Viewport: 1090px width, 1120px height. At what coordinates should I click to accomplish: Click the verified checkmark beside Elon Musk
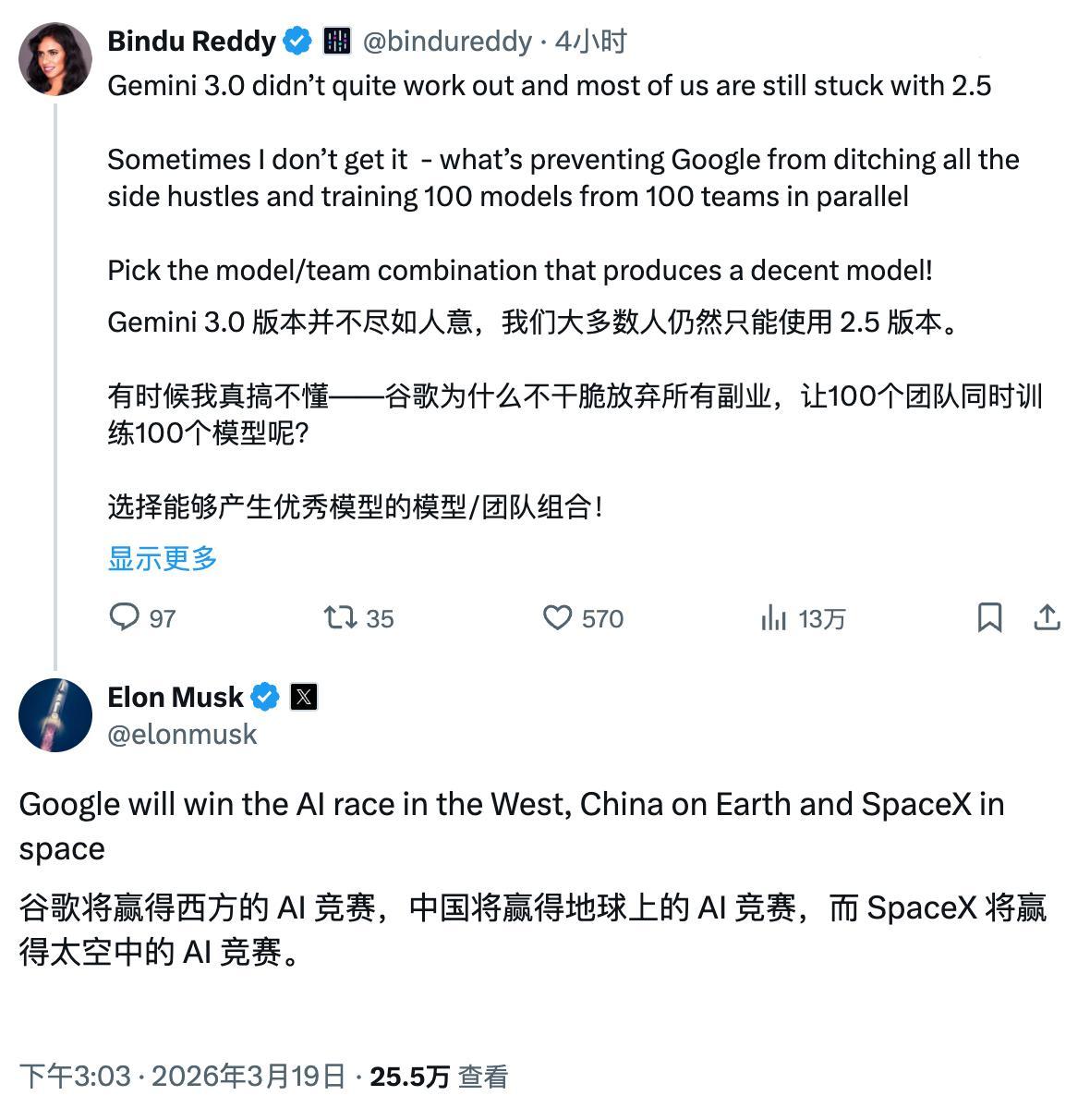coord(265,697)
